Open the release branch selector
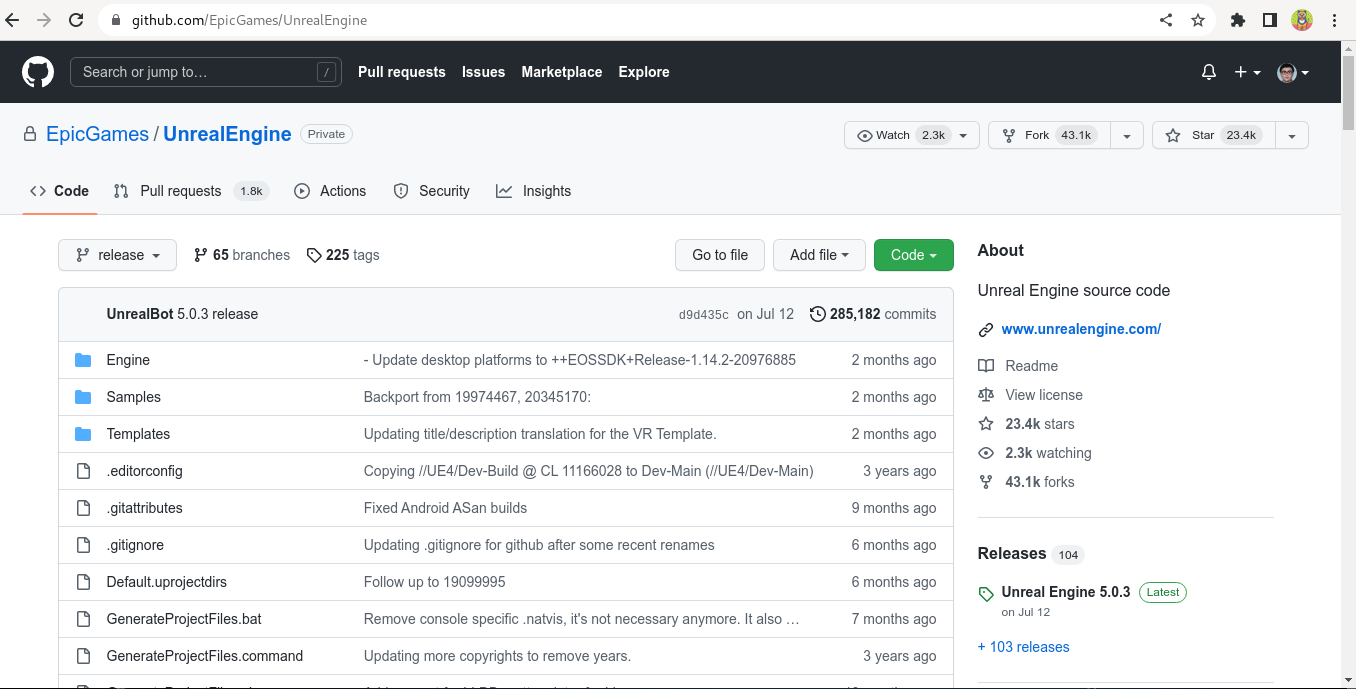This screenshot has width=1356, height=689. point(117,255)
